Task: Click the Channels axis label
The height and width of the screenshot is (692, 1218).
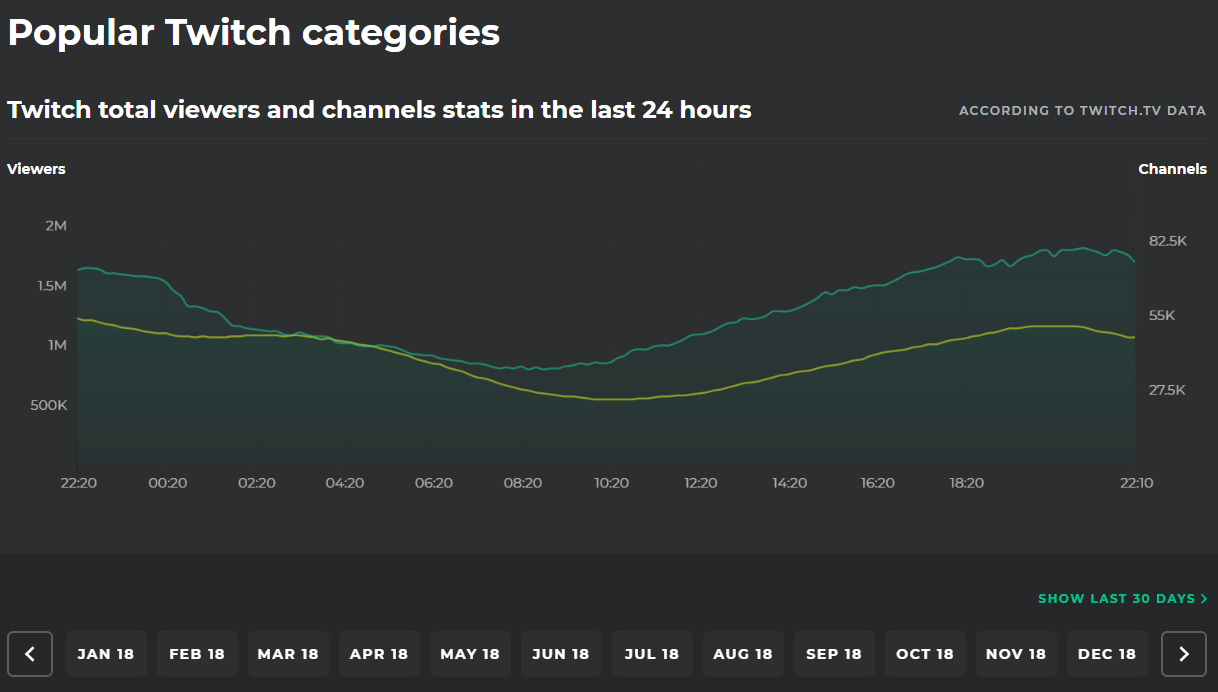Action: [x=1172, y=169]
